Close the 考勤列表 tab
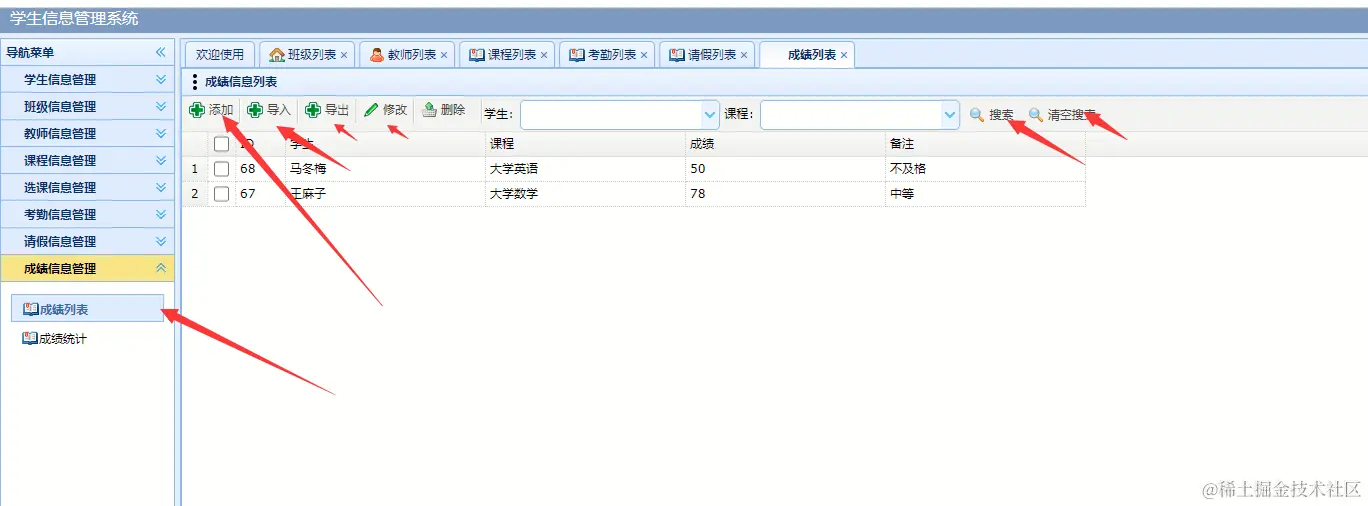Image resolution: width=1368 pixels, height=506 pixels. 644,56
